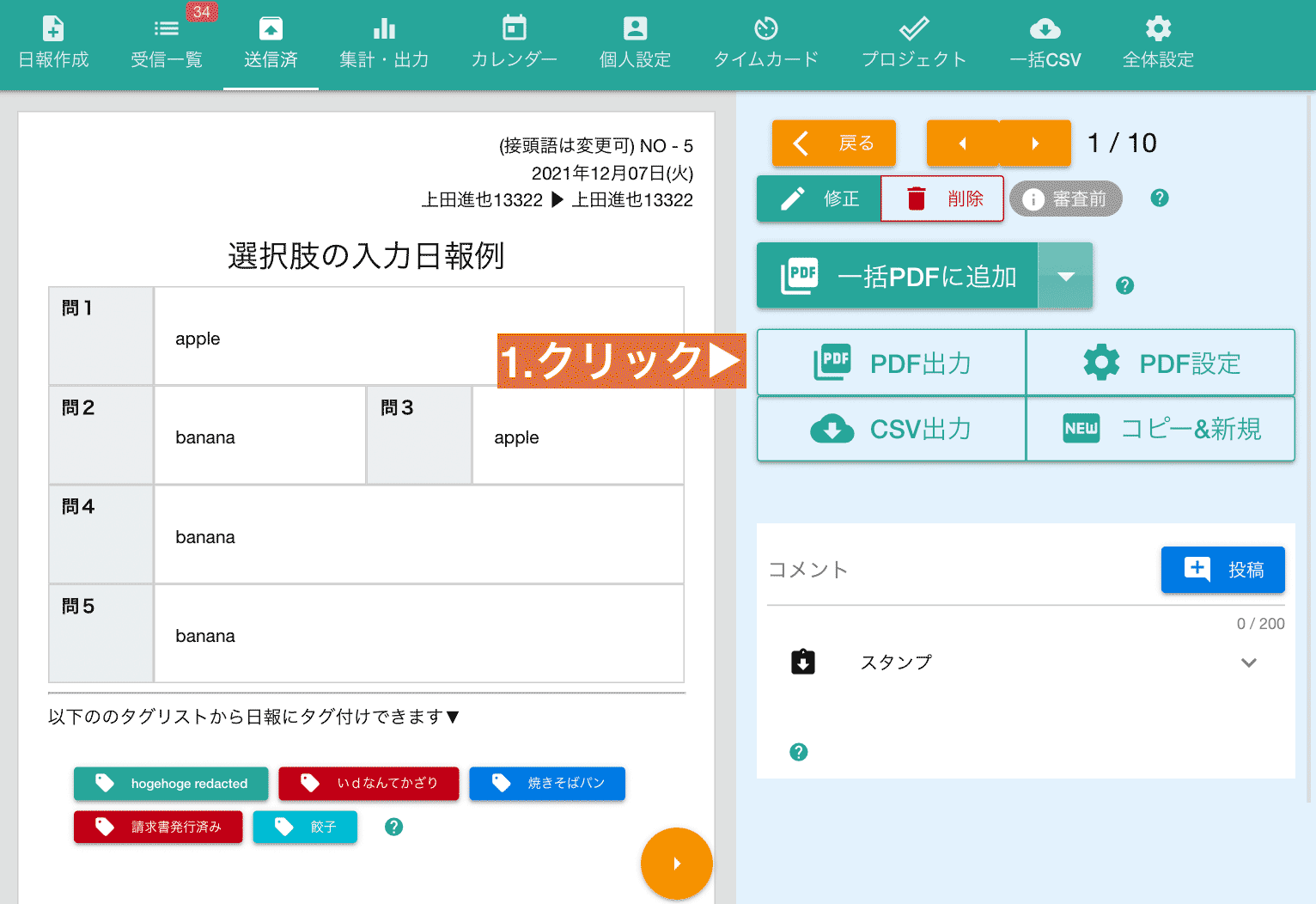This screenshot has height=904, width=1316.
Task: Select the いdなんてかざり tag
Action: point(369,783)
